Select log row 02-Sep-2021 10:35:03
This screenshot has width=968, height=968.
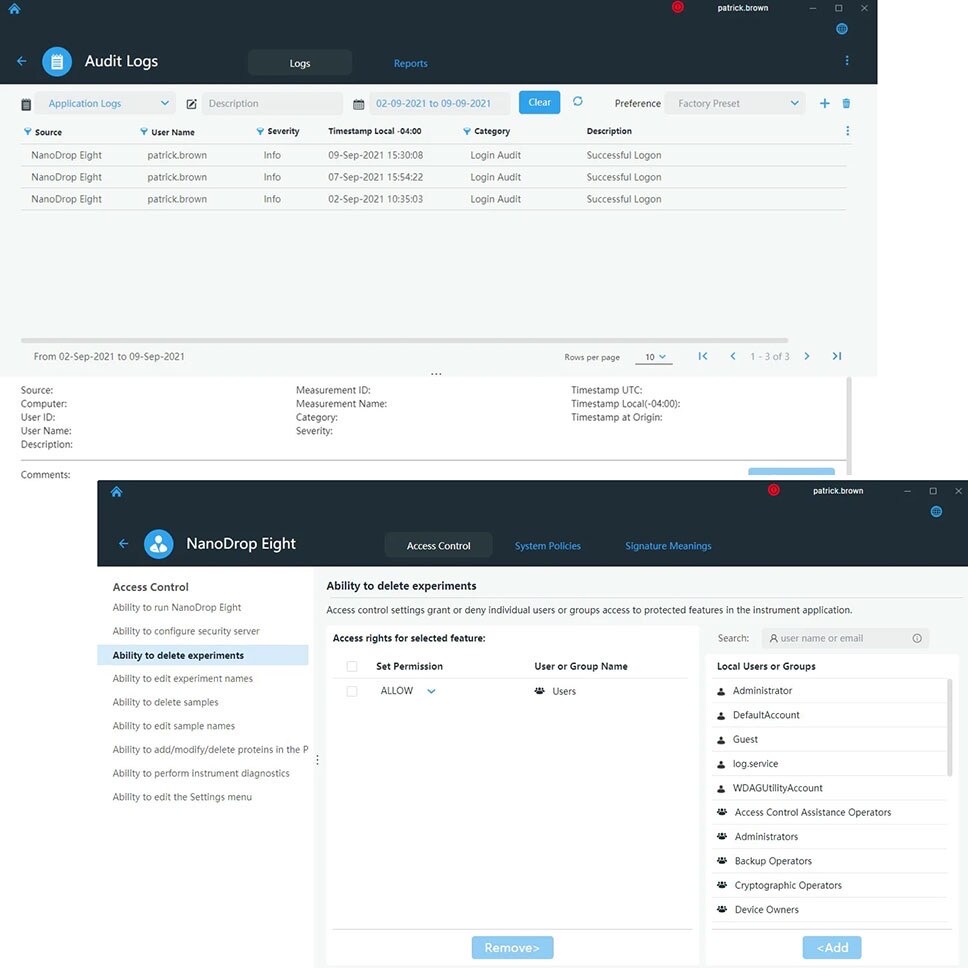click(433, 199)
